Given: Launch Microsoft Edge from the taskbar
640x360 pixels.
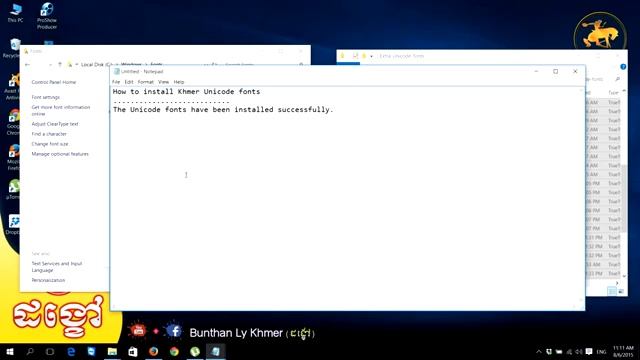Looking at the screenshot, I should click(71, 351).
